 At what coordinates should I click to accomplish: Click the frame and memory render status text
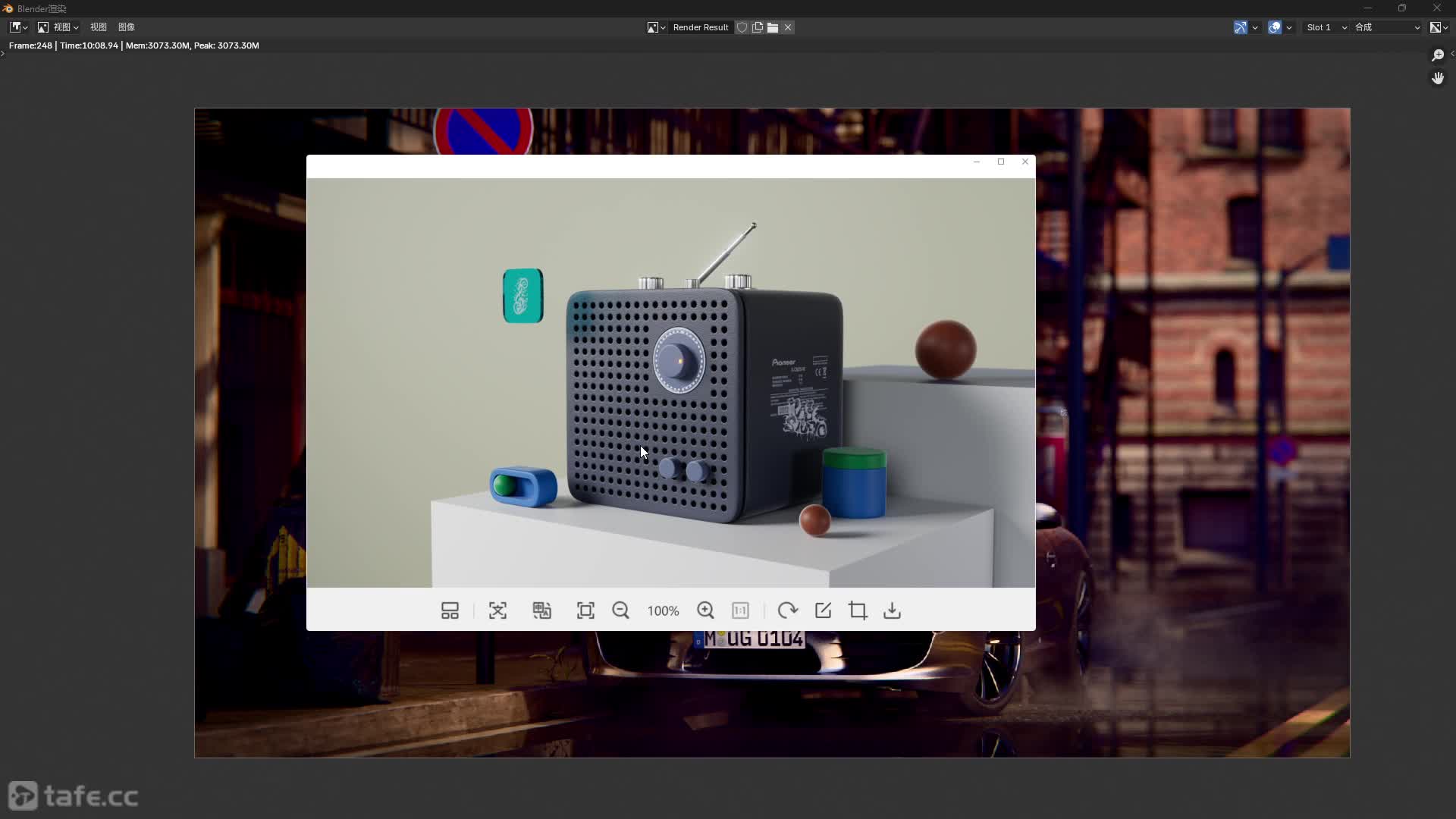134,45
